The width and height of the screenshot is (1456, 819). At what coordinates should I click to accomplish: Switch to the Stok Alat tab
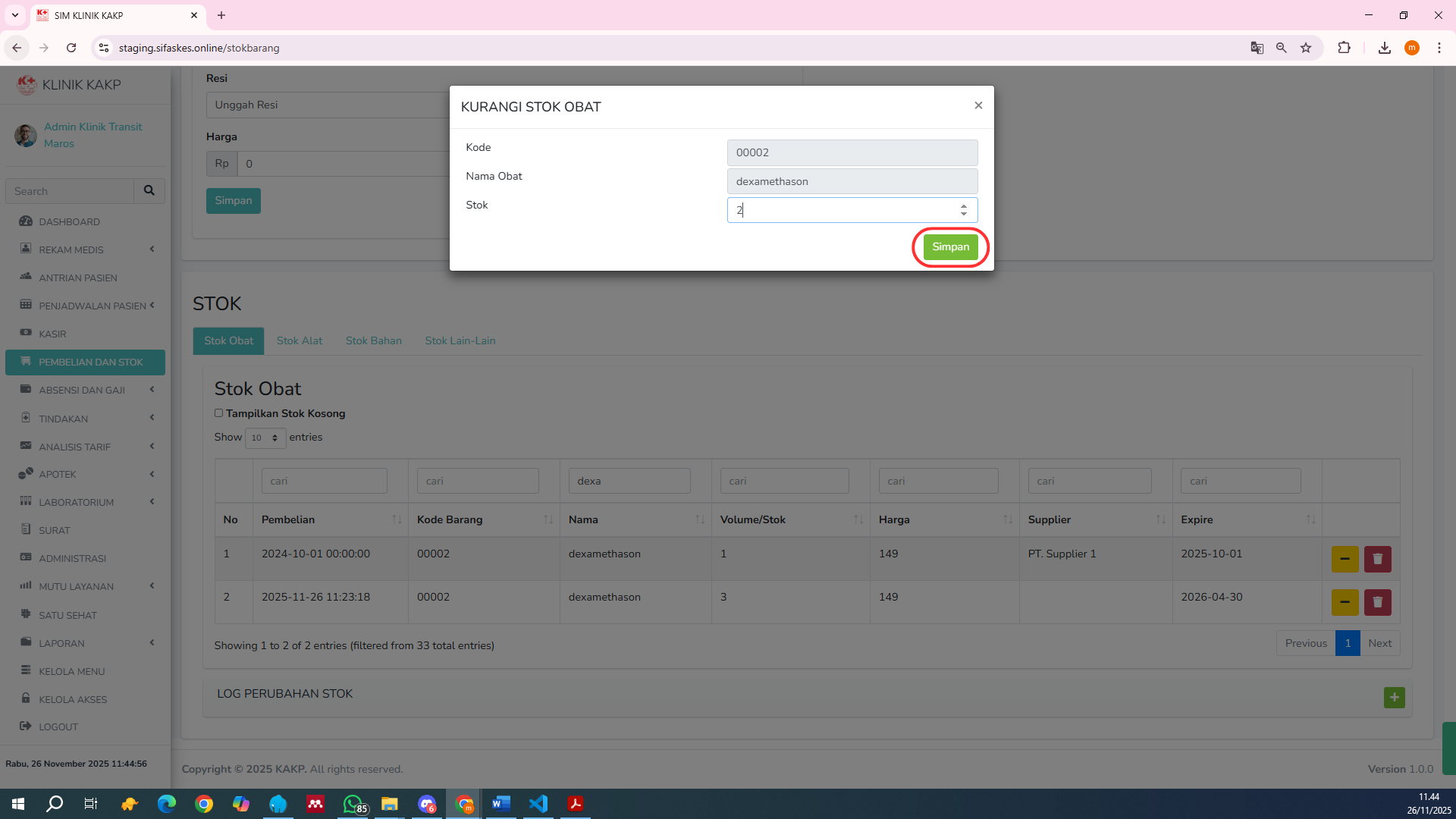pos(299,340)
